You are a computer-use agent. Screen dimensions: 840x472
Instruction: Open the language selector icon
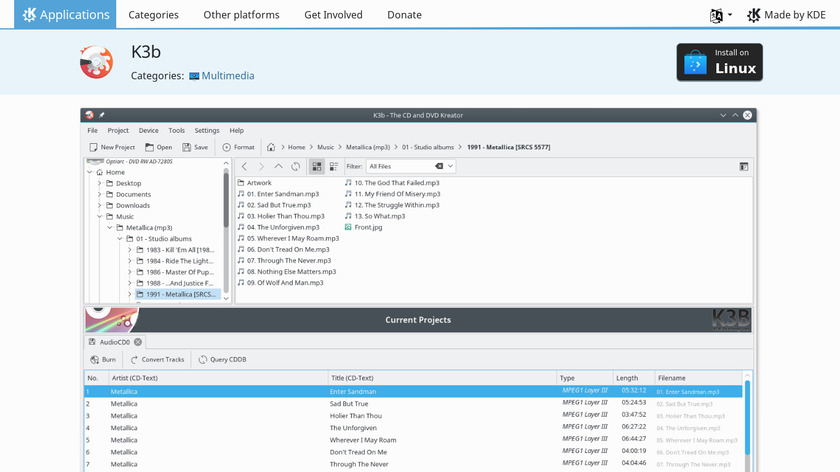tap(721, 15)
